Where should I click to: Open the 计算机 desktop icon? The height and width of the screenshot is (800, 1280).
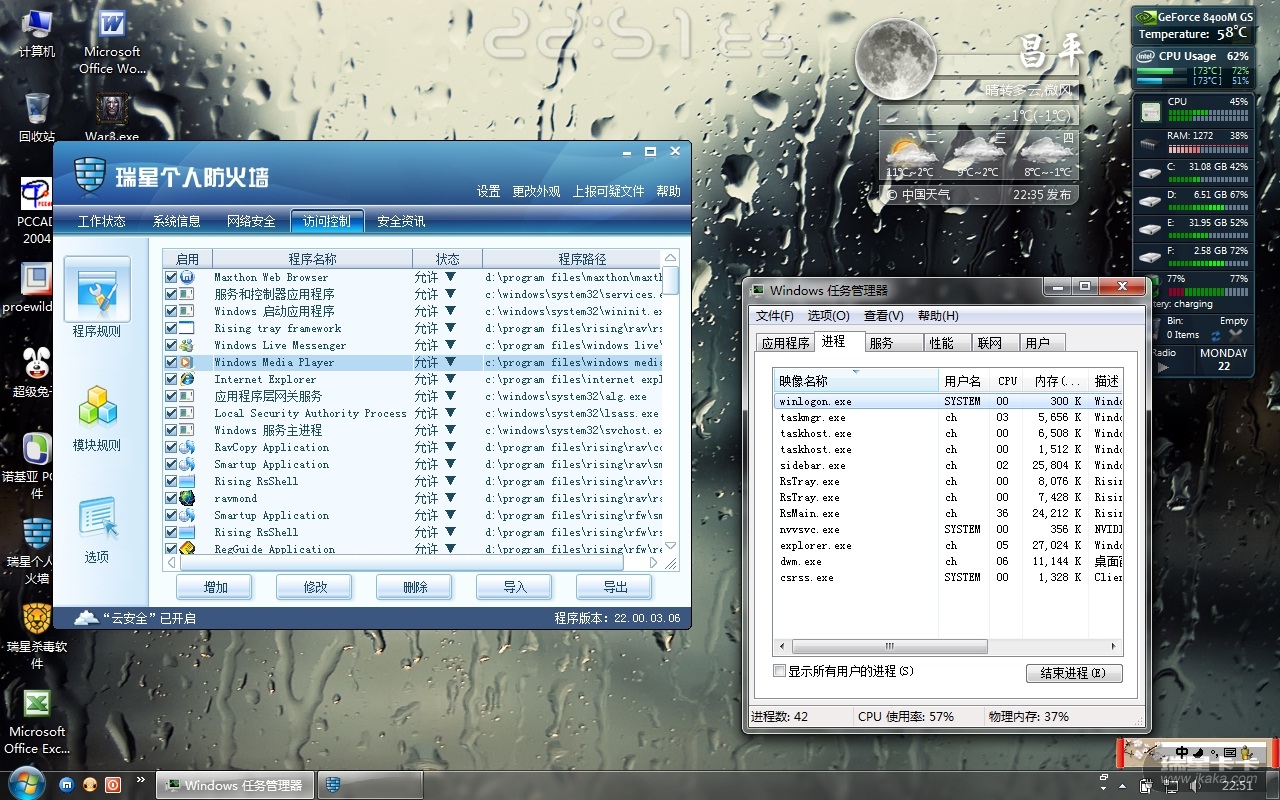pos(37,30)
